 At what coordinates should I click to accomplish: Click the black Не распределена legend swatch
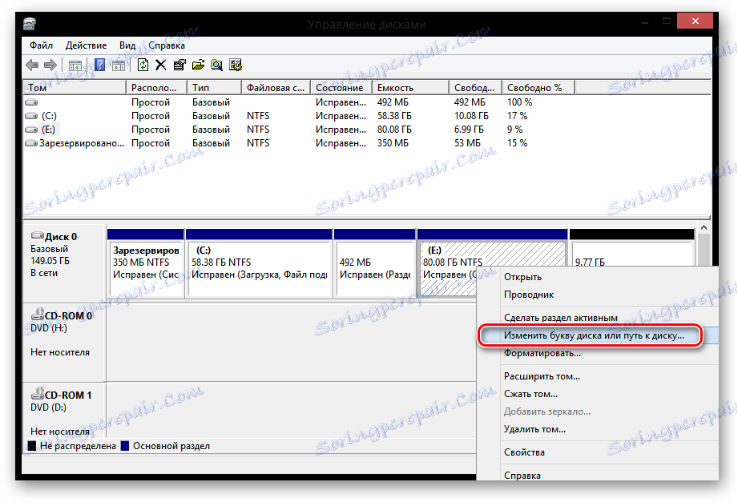(x=32, y=446)
